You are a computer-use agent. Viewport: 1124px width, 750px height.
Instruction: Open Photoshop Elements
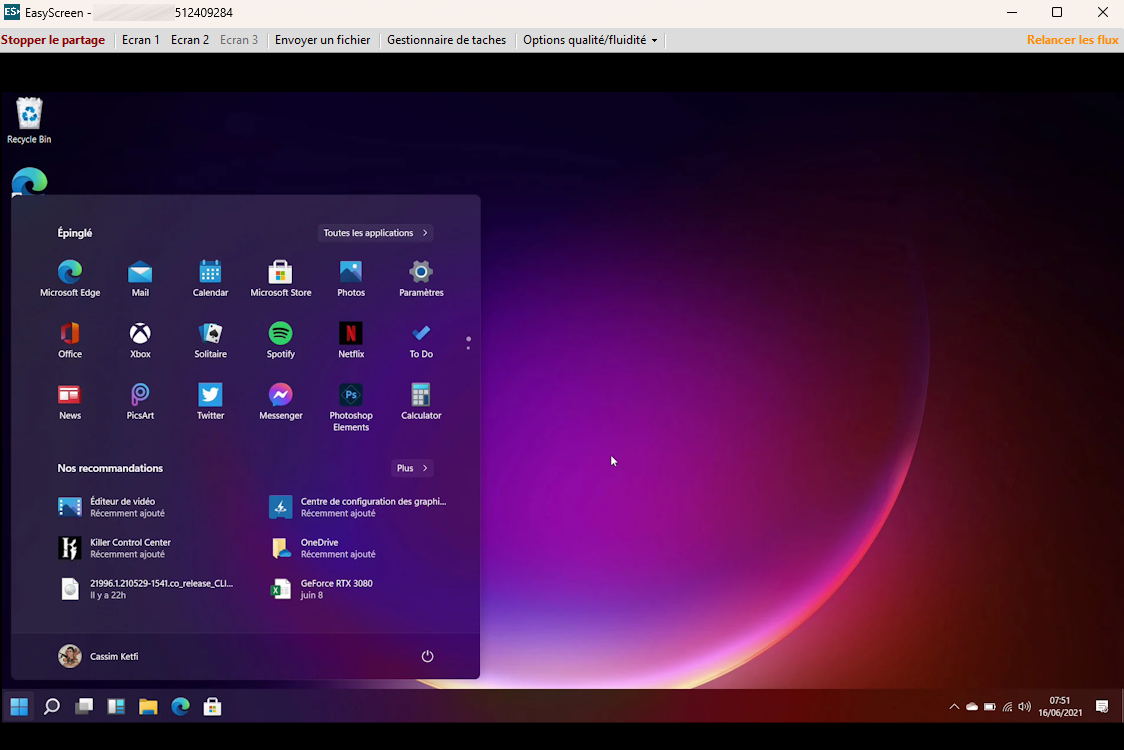[351, 407]
